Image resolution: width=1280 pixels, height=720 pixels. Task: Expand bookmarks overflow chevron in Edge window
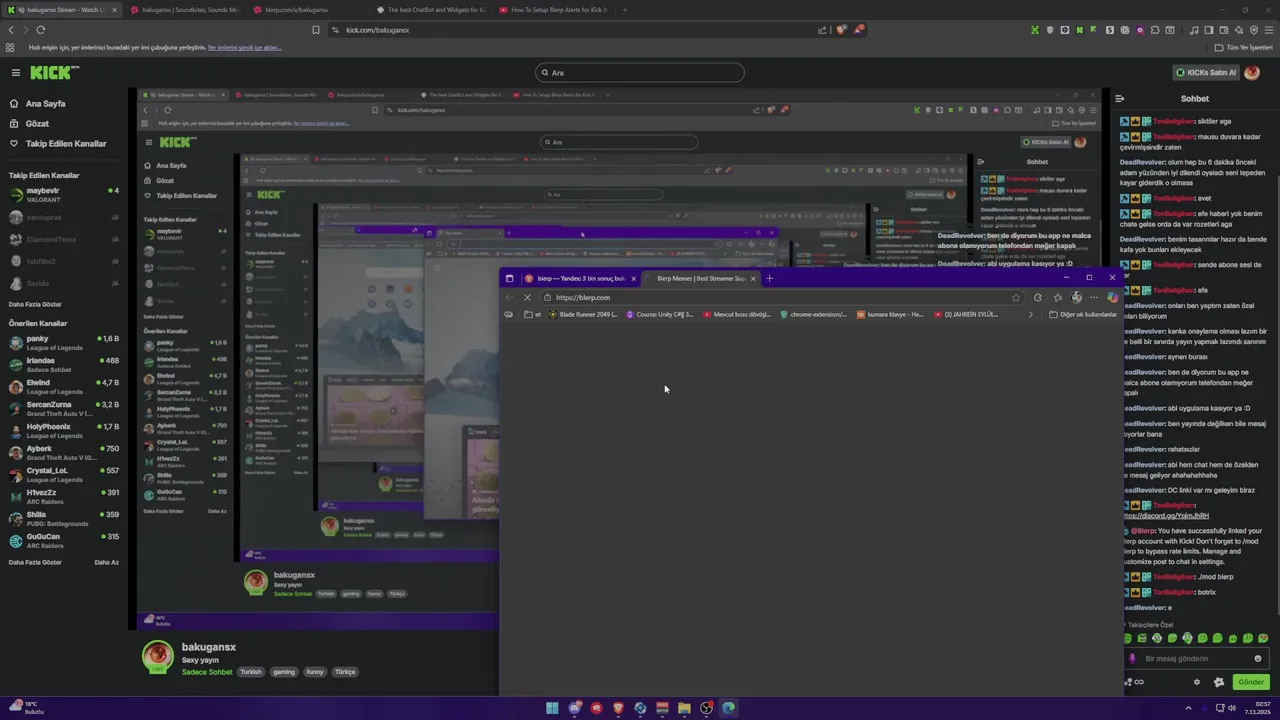coord(1031,314)
